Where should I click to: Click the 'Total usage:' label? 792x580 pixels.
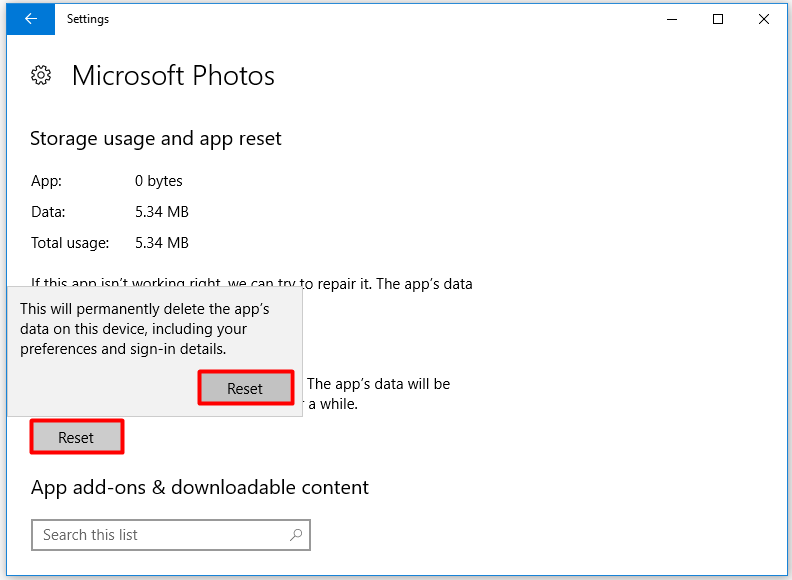pos(70,243)
